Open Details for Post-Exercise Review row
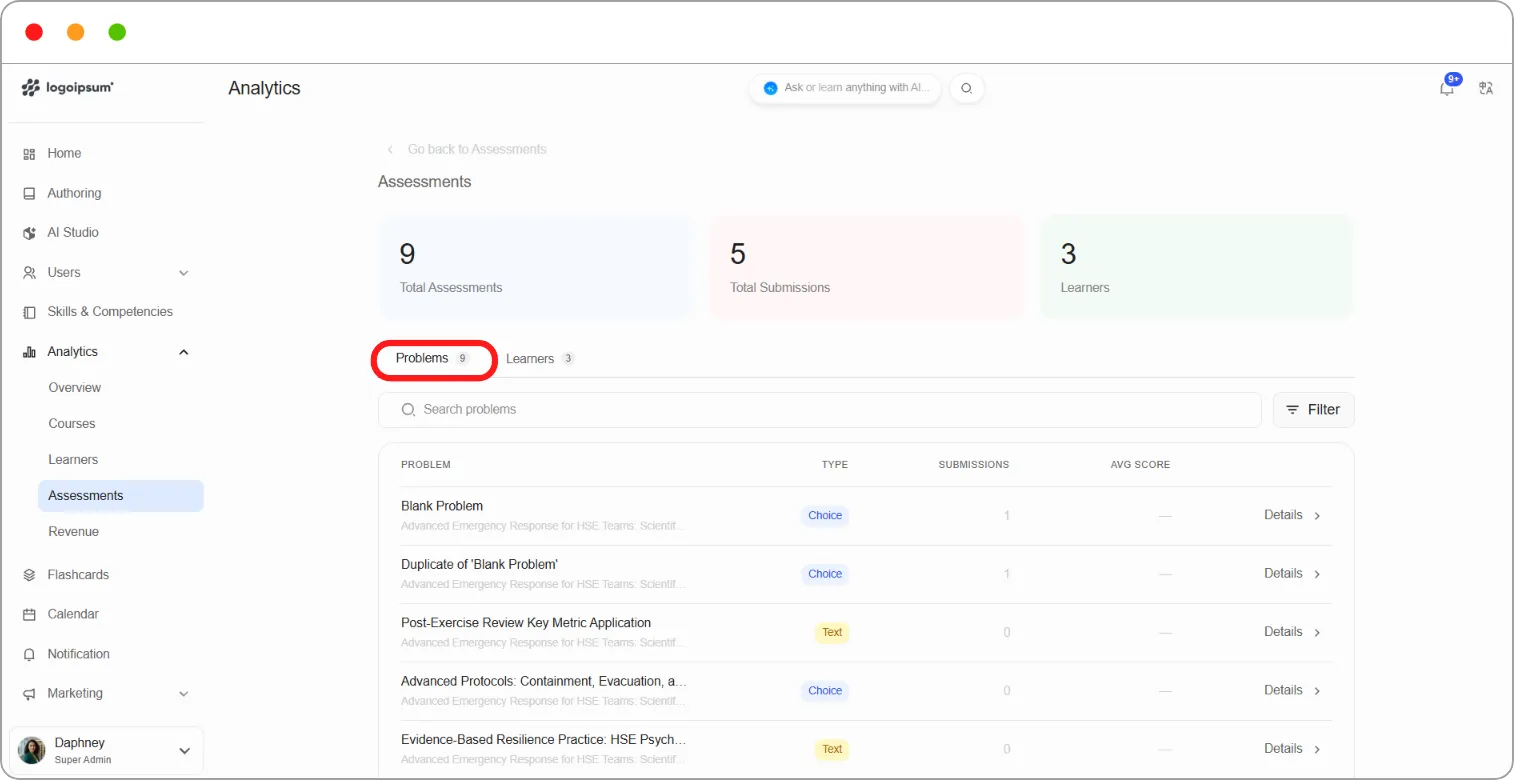Image resolution: width=1514 pixels, height=780 pixels. tap(1292, 632)
